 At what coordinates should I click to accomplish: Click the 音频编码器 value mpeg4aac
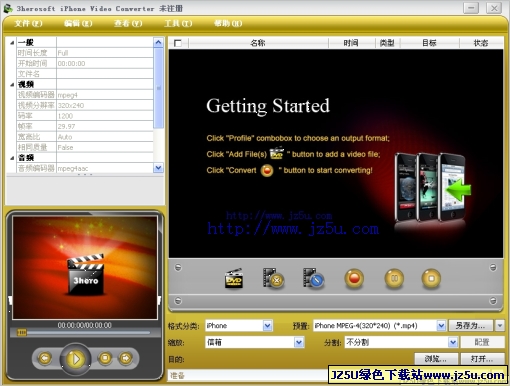(x=105, y=168)
